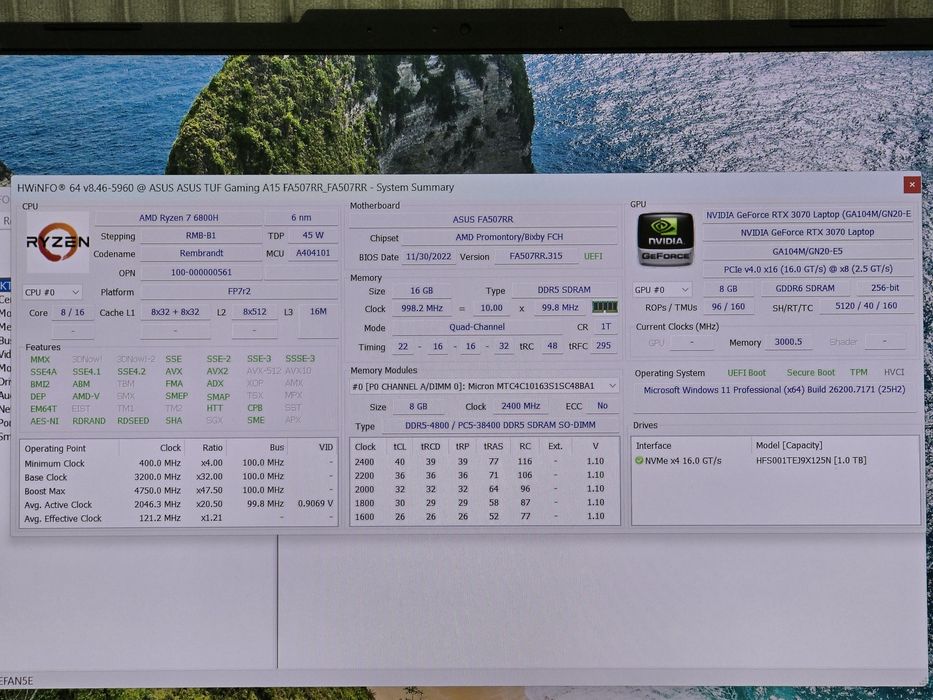The width and height of the screenshot is (933, 700).
Task: Select the Quad-Channel memory mode field
Action: point(477,327)
